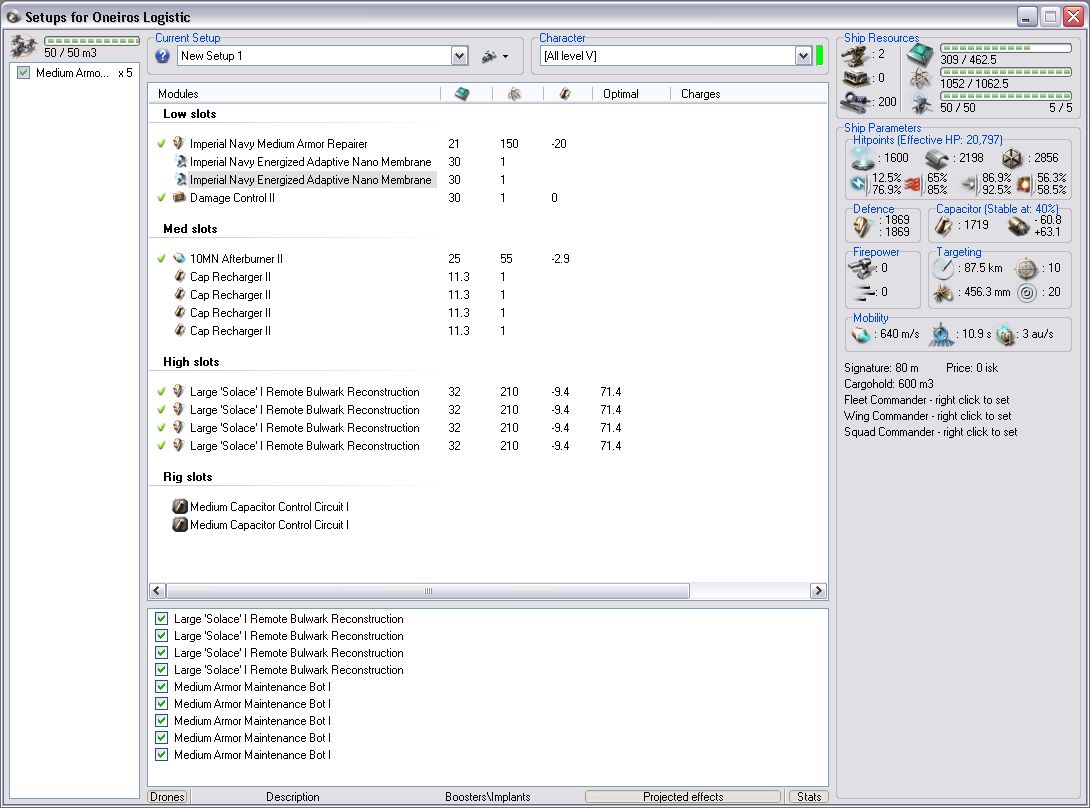1090x808 pixels.
Task: Open the ship setup options icon menu
Action: pos(494,56)
